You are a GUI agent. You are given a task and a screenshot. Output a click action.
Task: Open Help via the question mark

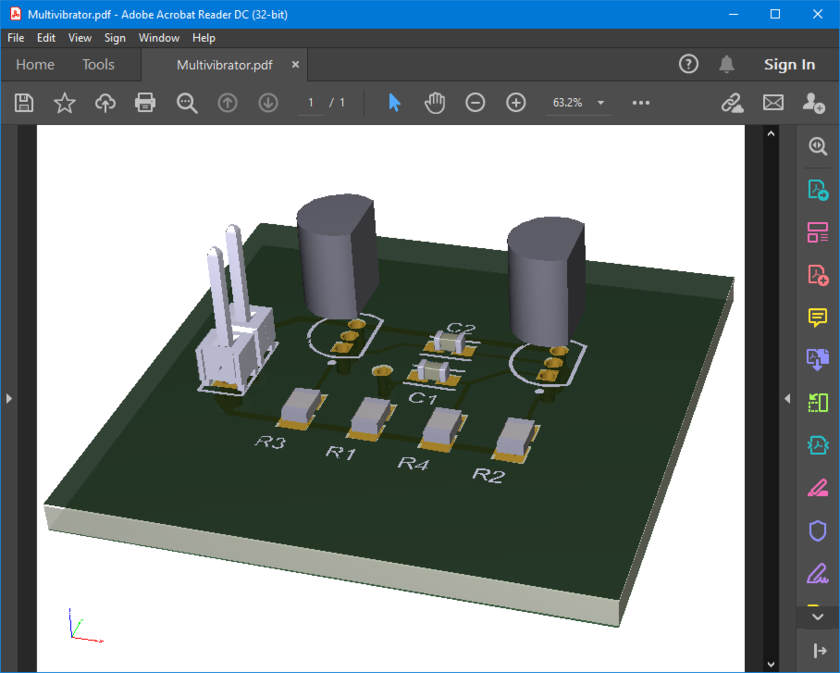[688, 63]
